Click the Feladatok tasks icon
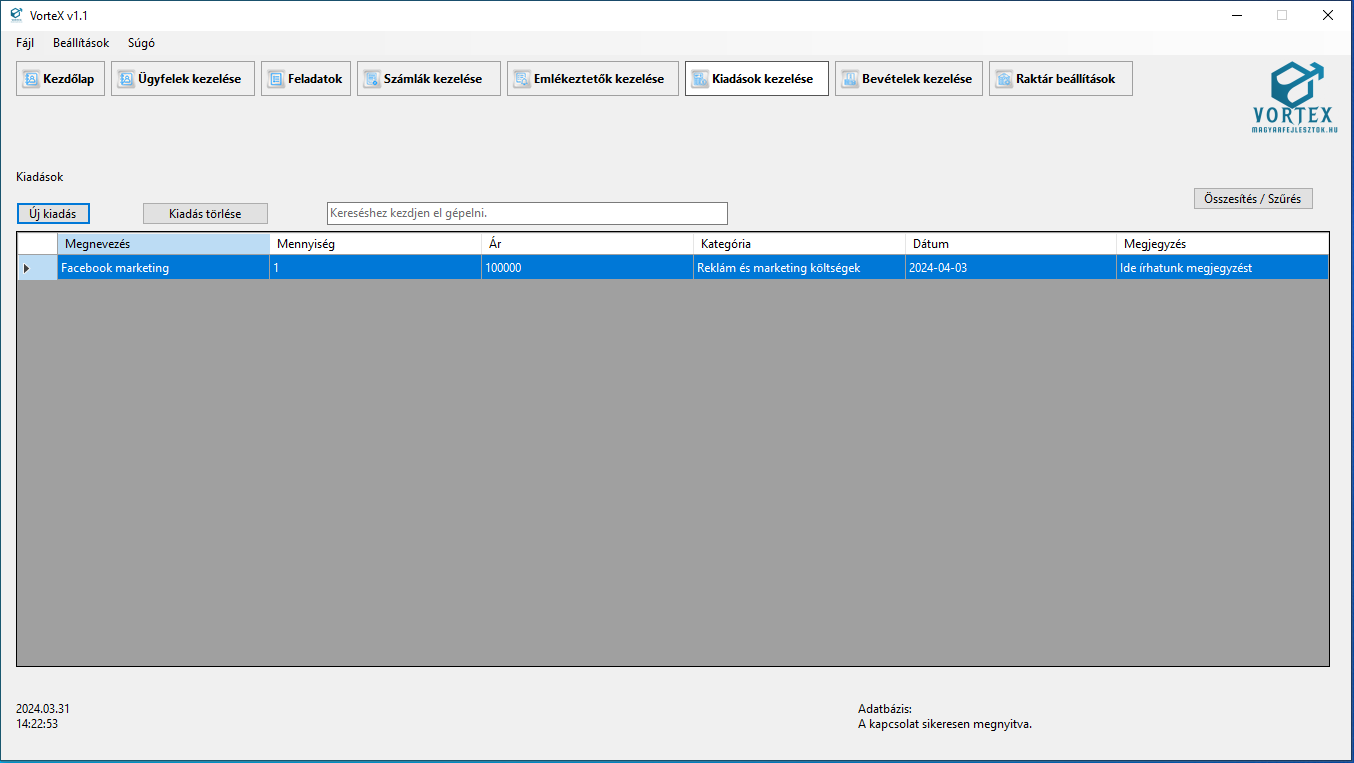 click(x=276, y=79)
